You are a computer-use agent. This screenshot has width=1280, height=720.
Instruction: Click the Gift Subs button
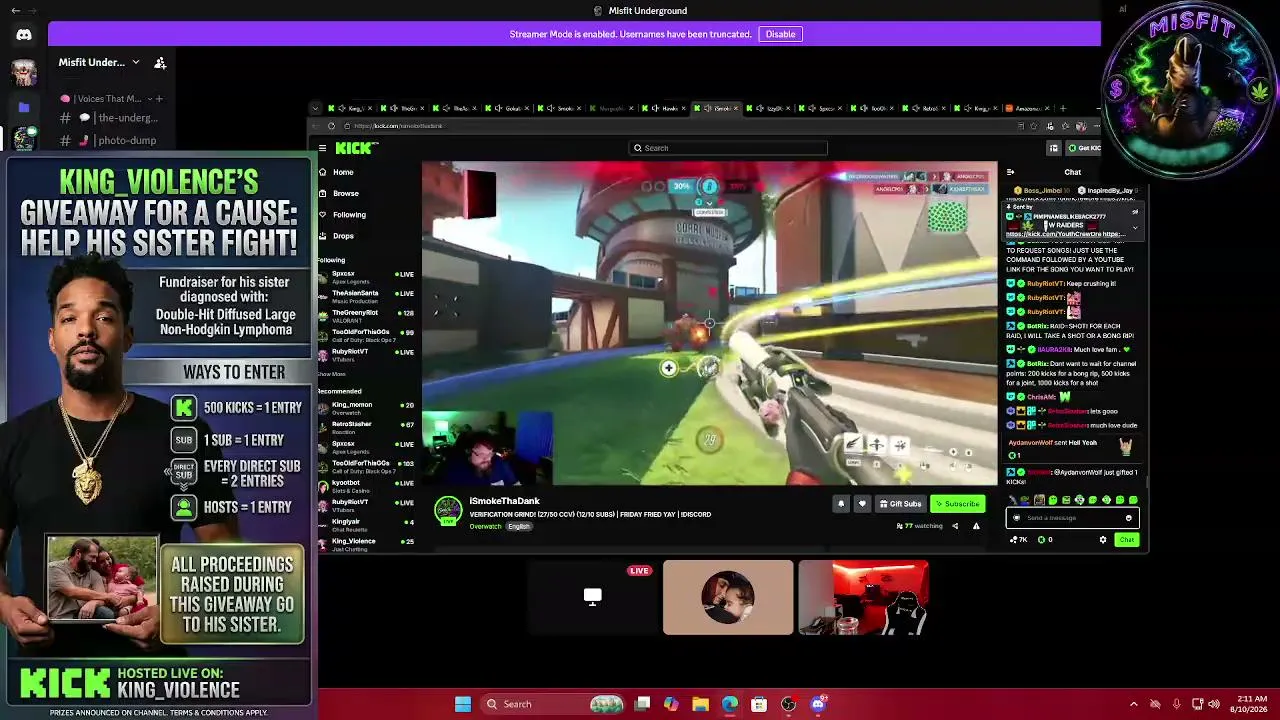tap(900, 504)
